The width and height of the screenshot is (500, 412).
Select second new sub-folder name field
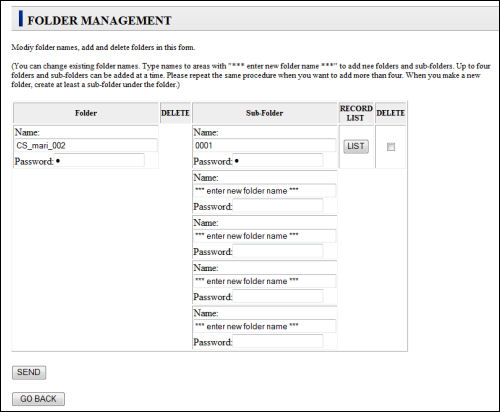coord(265,236)
